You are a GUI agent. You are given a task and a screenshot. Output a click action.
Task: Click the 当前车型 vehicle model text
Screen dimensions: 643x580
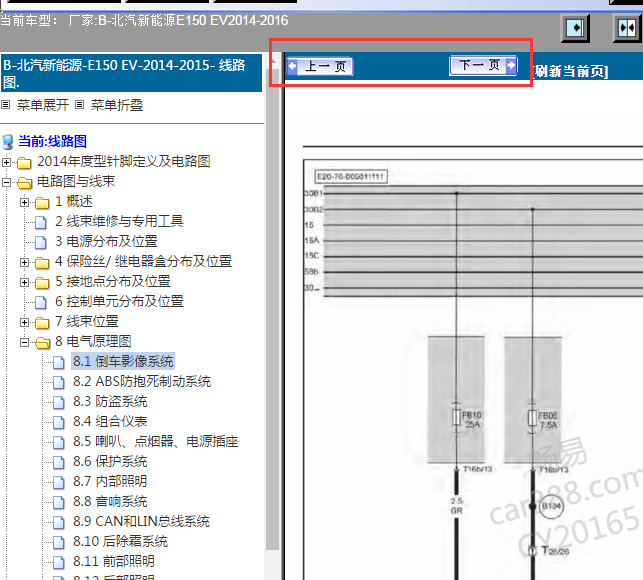[144, 21]
